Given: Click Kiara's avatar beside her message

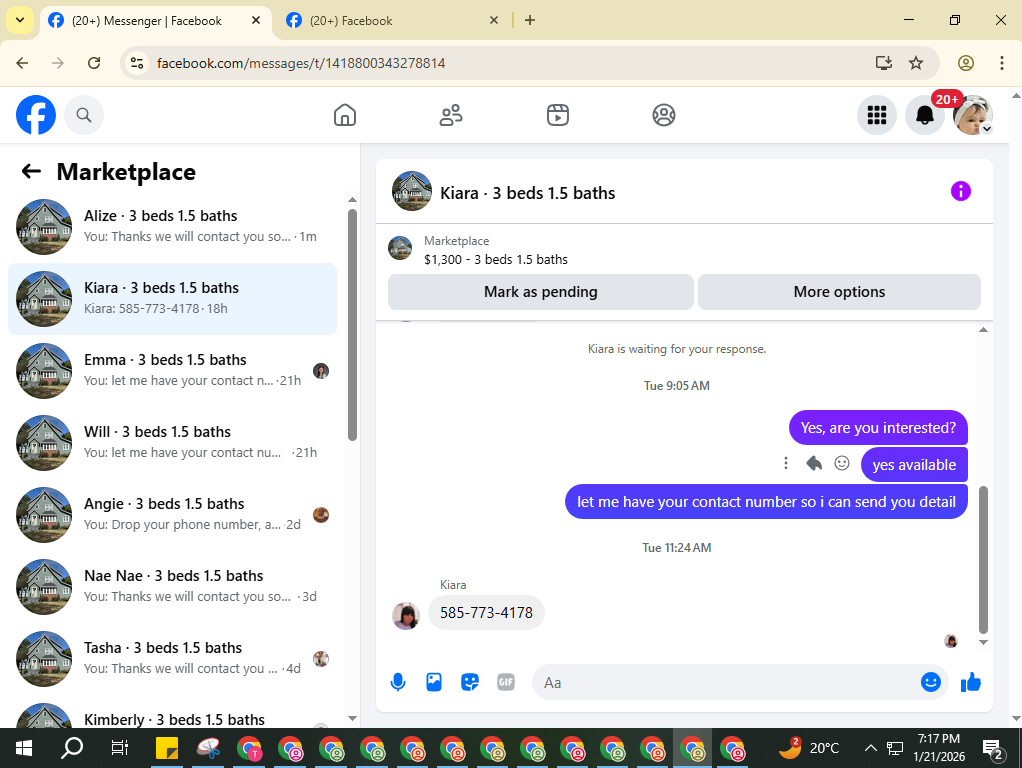Looking at the screenshot, I should pos(405,615).
